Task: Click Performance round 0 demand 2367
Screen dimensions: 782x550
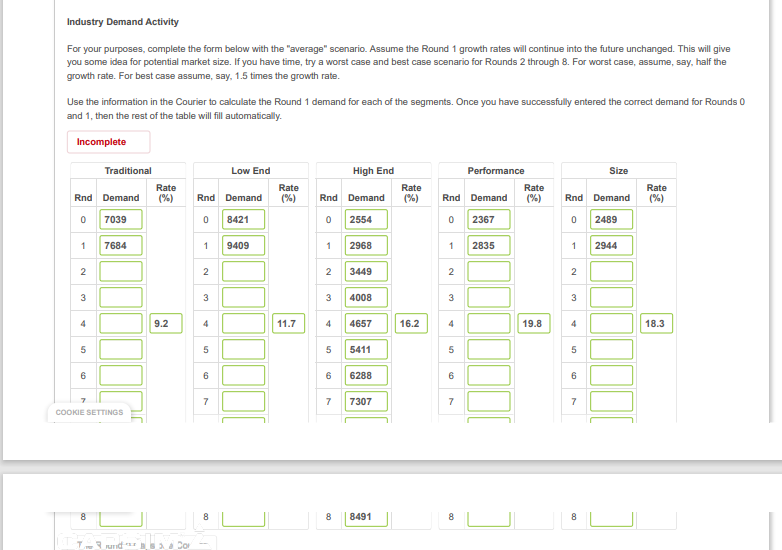Action: (x=489, y=219)
